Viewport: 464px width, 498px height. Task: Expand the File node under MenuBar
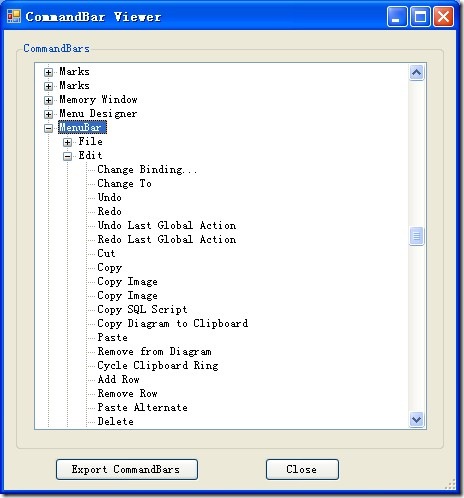(x=68, y=142)
